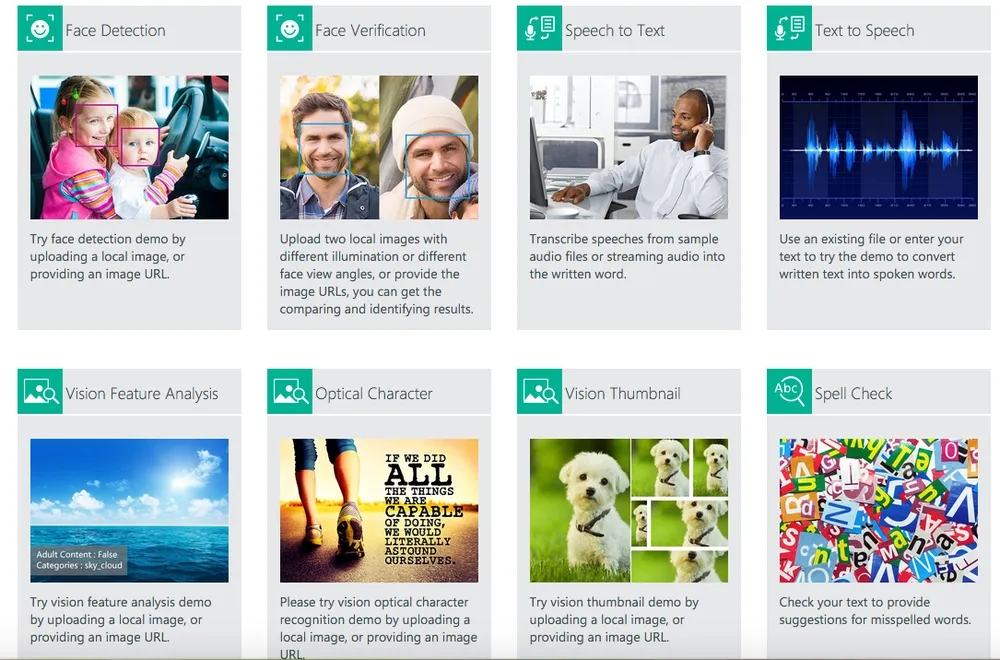Click the Vision Thumbnail image-search icon
This screenshot has height=660, width=1000.
[540, 392]
